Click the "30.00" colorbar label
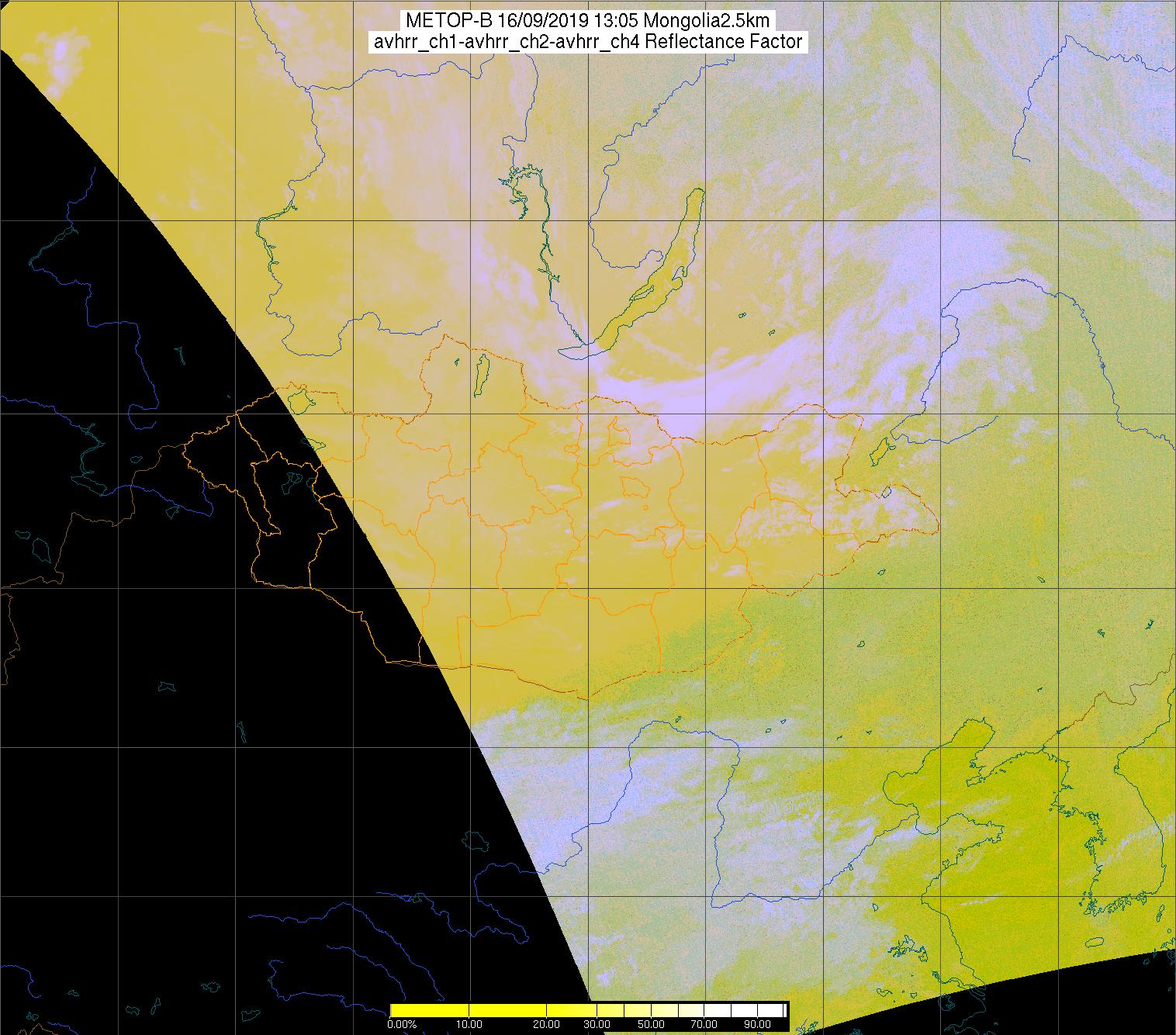This screenshot has height=1035, width=1176. (597, 1025)
